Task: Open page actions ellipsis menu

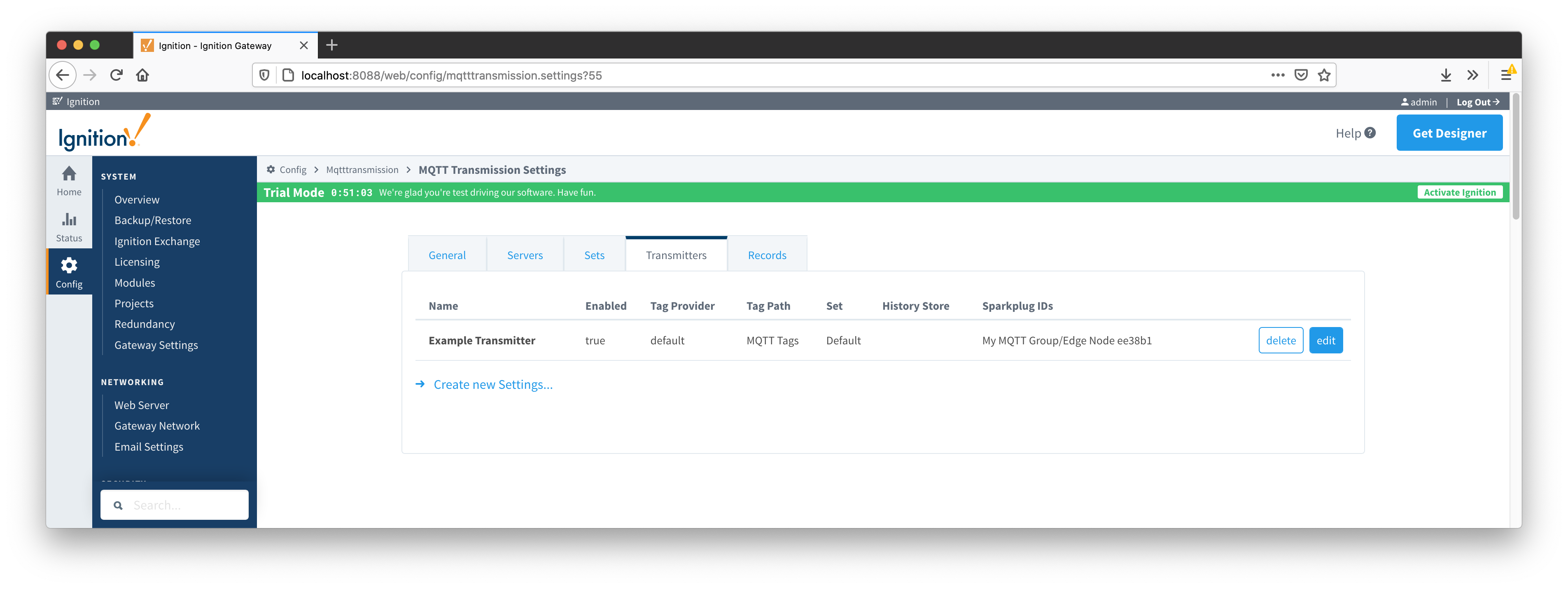Action: coord(1277,75)
